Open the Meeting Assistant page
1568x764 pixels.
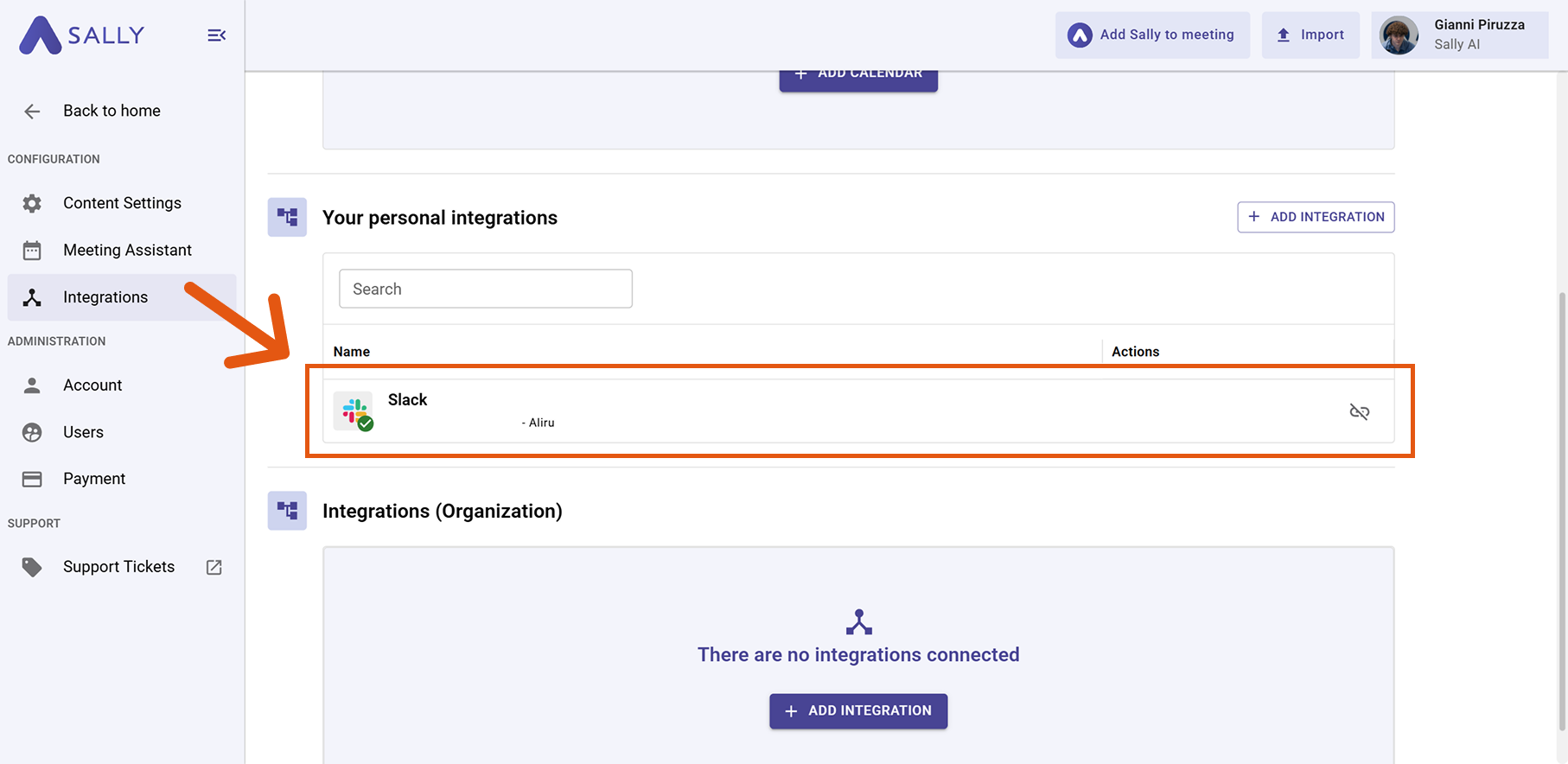(x=127, y=251)
